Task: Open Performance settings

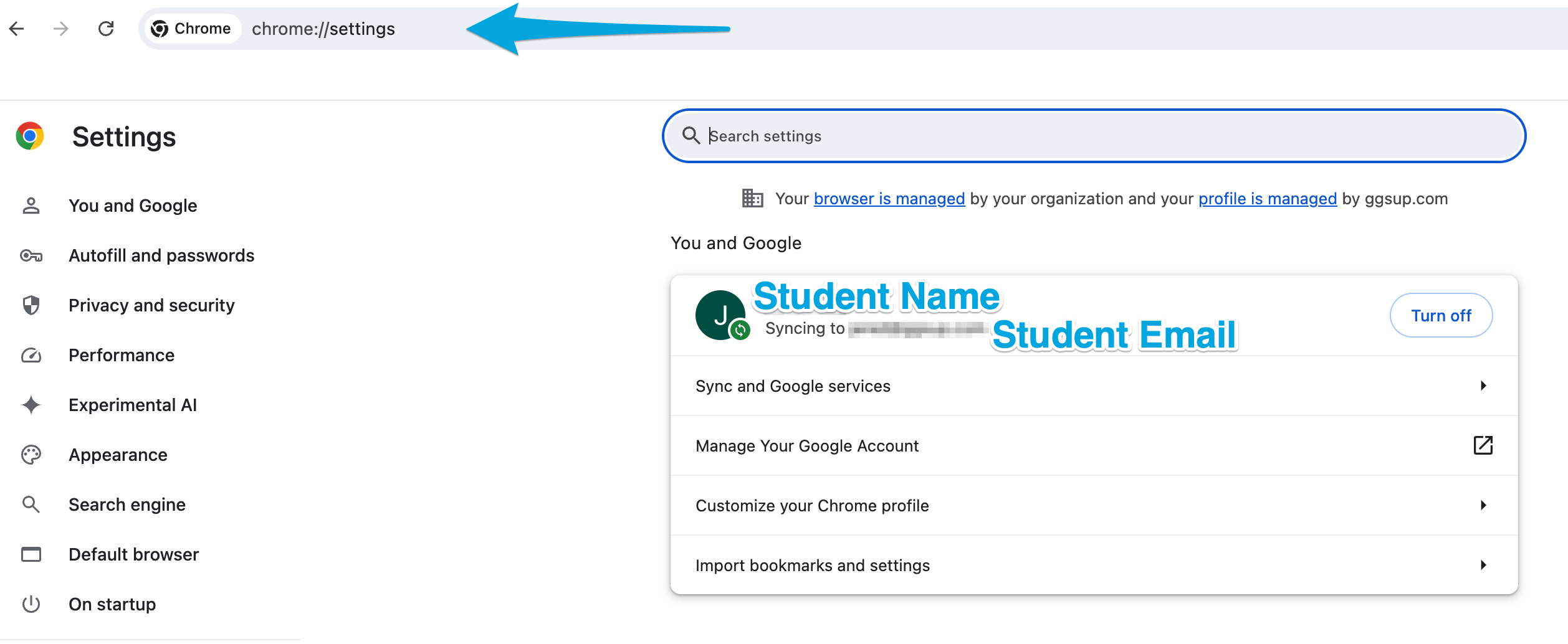Action: pos(122,355)
